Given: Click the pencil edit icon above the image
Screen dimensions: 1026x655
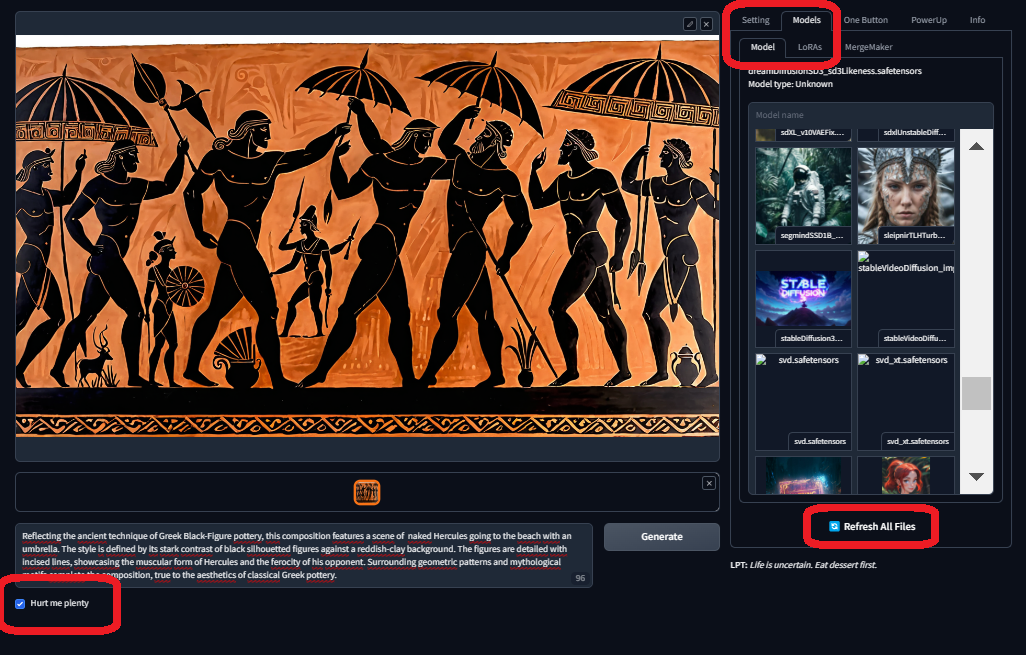Looking at the screenshot, I should point(690,24).
